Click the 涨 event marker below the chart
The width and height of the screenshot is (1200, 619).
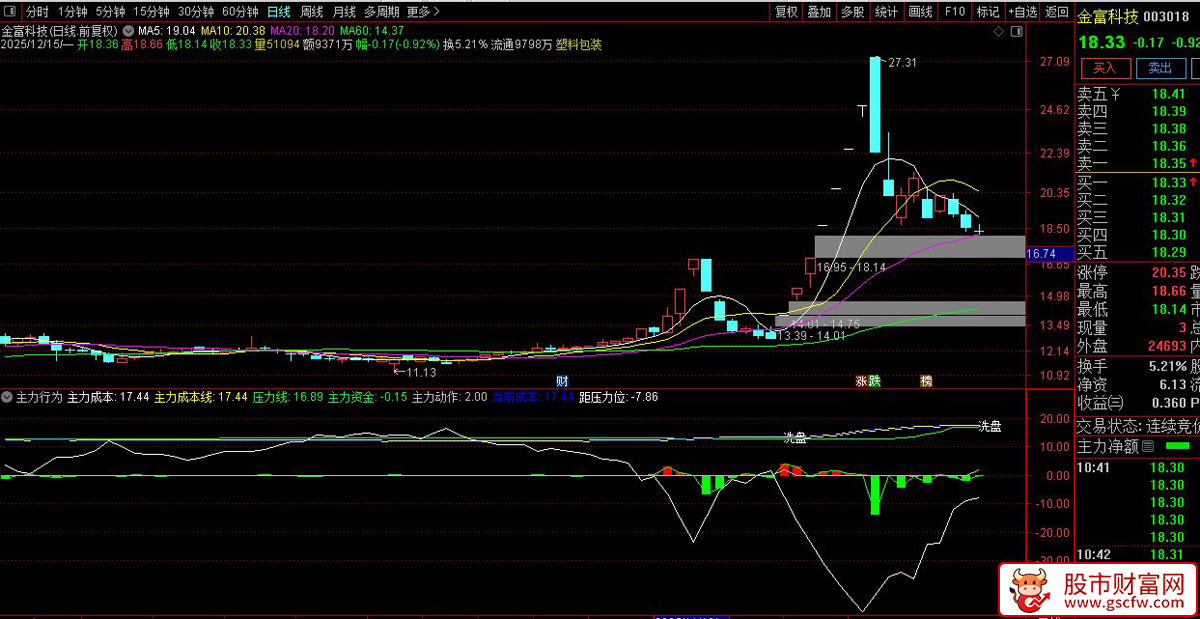[860, 381]
